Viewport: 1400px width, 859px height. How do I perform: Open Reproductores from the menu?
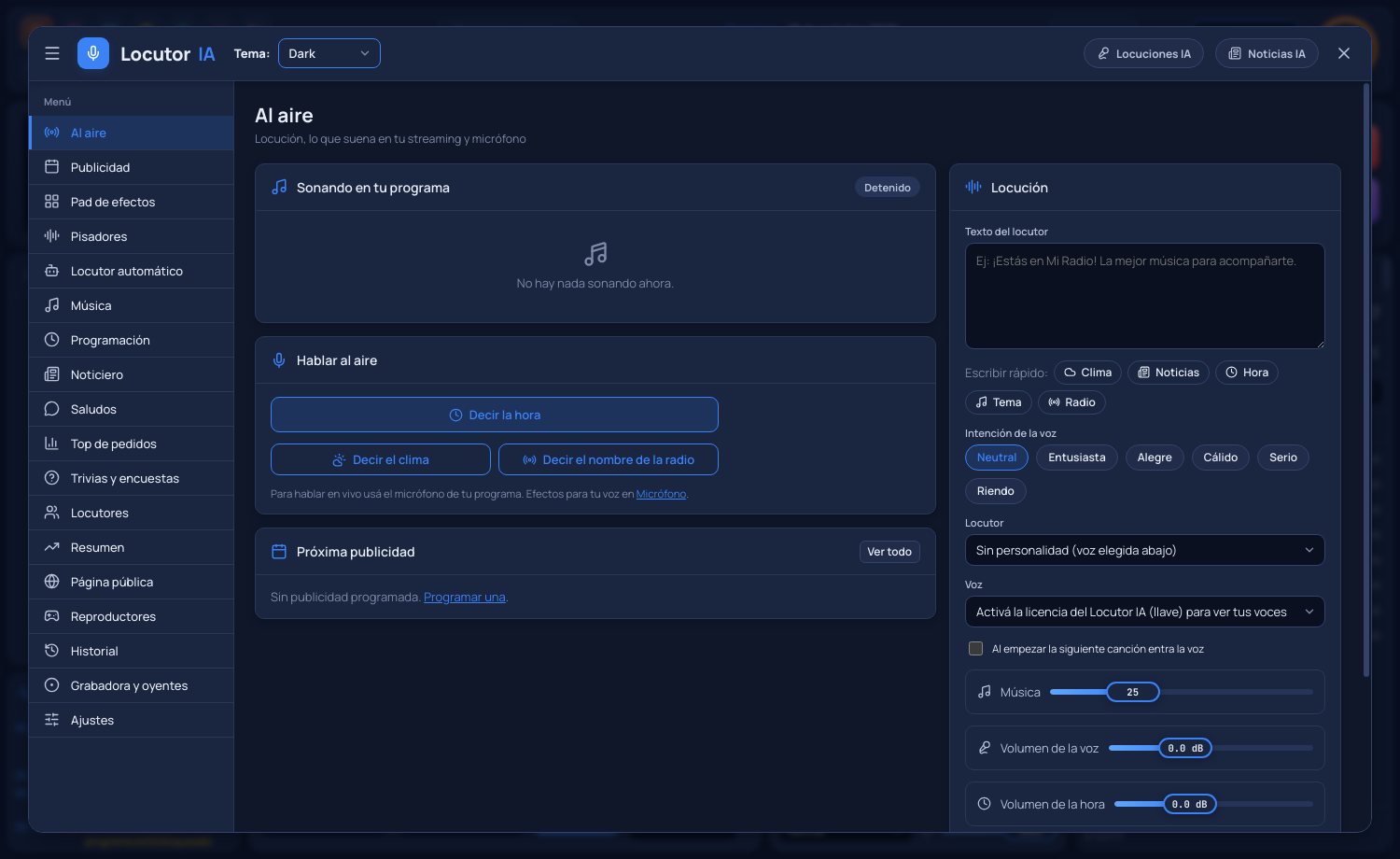(x=132, y=616)
